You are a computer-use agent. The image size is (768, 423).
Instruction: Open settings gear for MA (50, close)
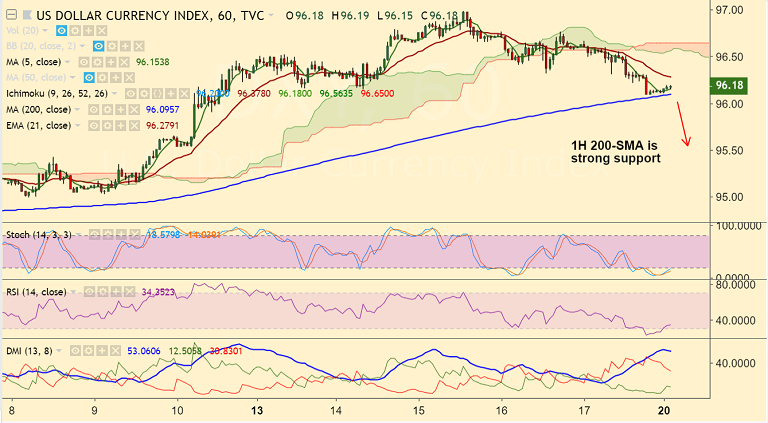click(x=102, y=77)
